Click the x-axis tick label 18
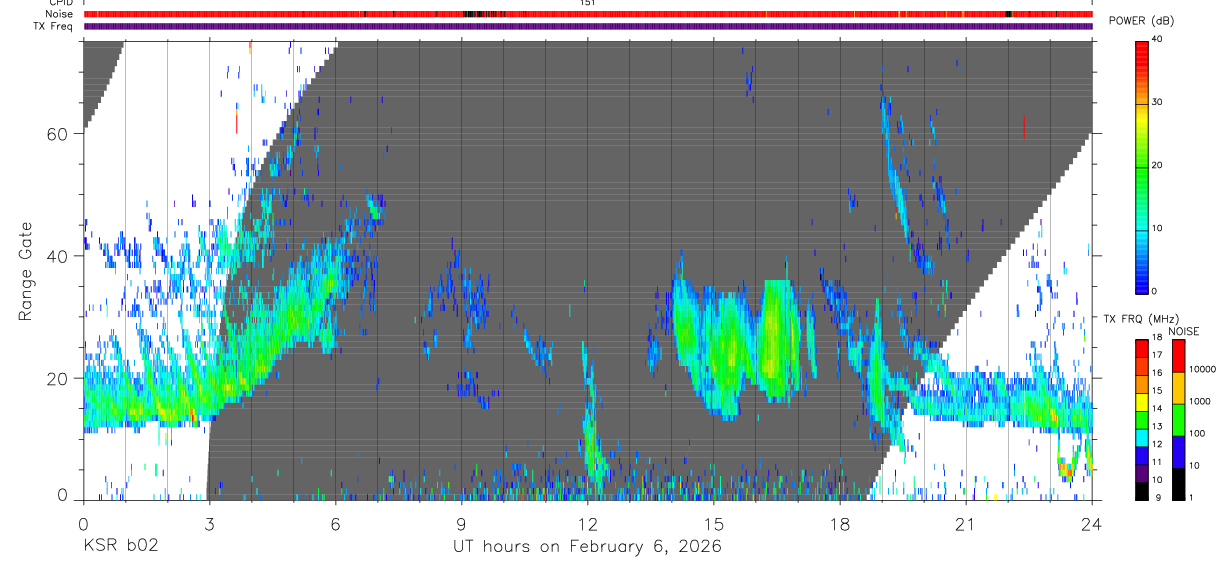Viewport: 1228px width, 567px height. [840, 524]
